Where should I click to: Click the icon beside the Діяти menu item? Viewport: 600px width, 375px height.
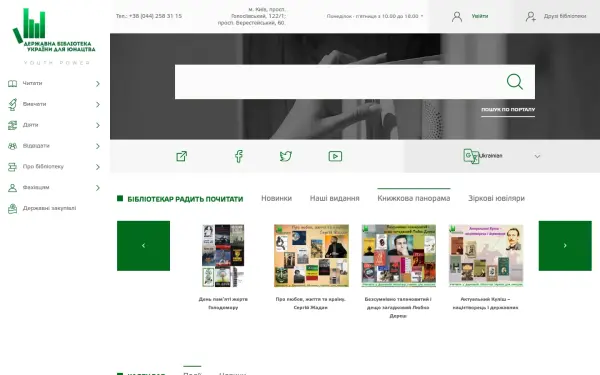(x=13, y=125)
